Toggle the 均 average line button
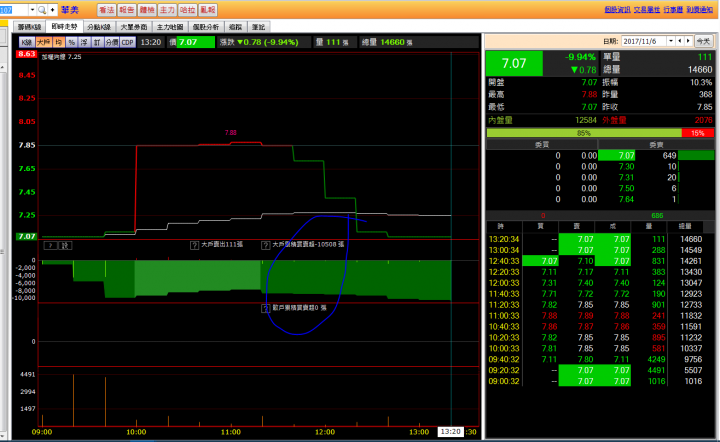 59,42
